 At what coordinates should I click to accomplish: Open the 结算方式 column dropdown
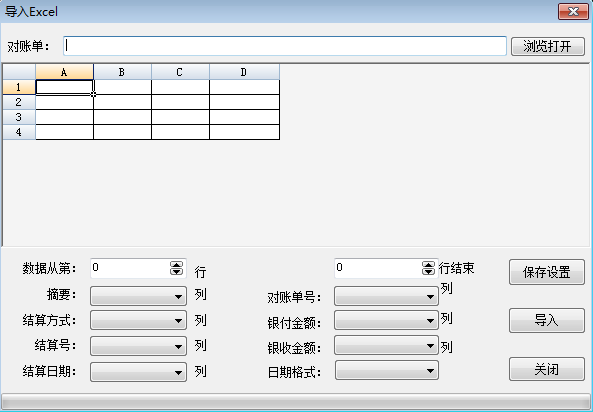(x=138, y=320)
